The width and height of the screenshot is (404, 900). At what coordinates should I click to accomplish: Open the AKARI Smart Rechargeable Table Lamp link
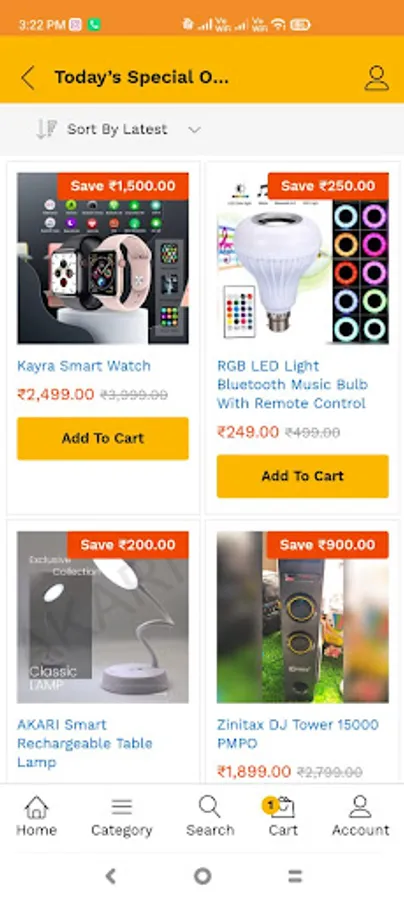point(85,743)
